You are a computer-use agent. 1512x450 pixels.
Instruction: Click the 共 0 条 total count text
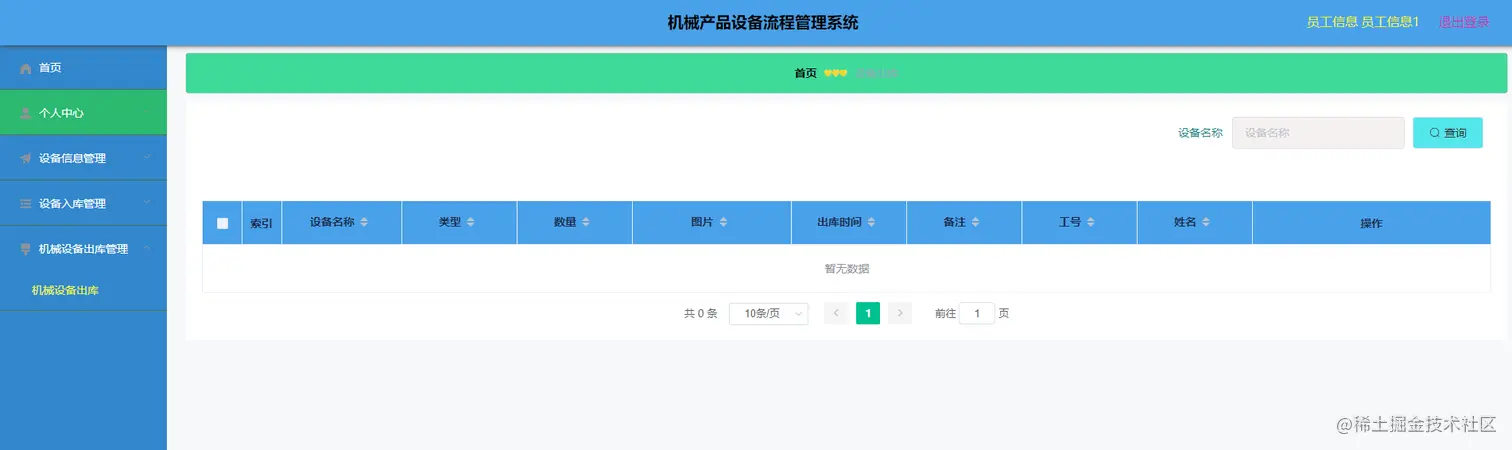point(701,314)
